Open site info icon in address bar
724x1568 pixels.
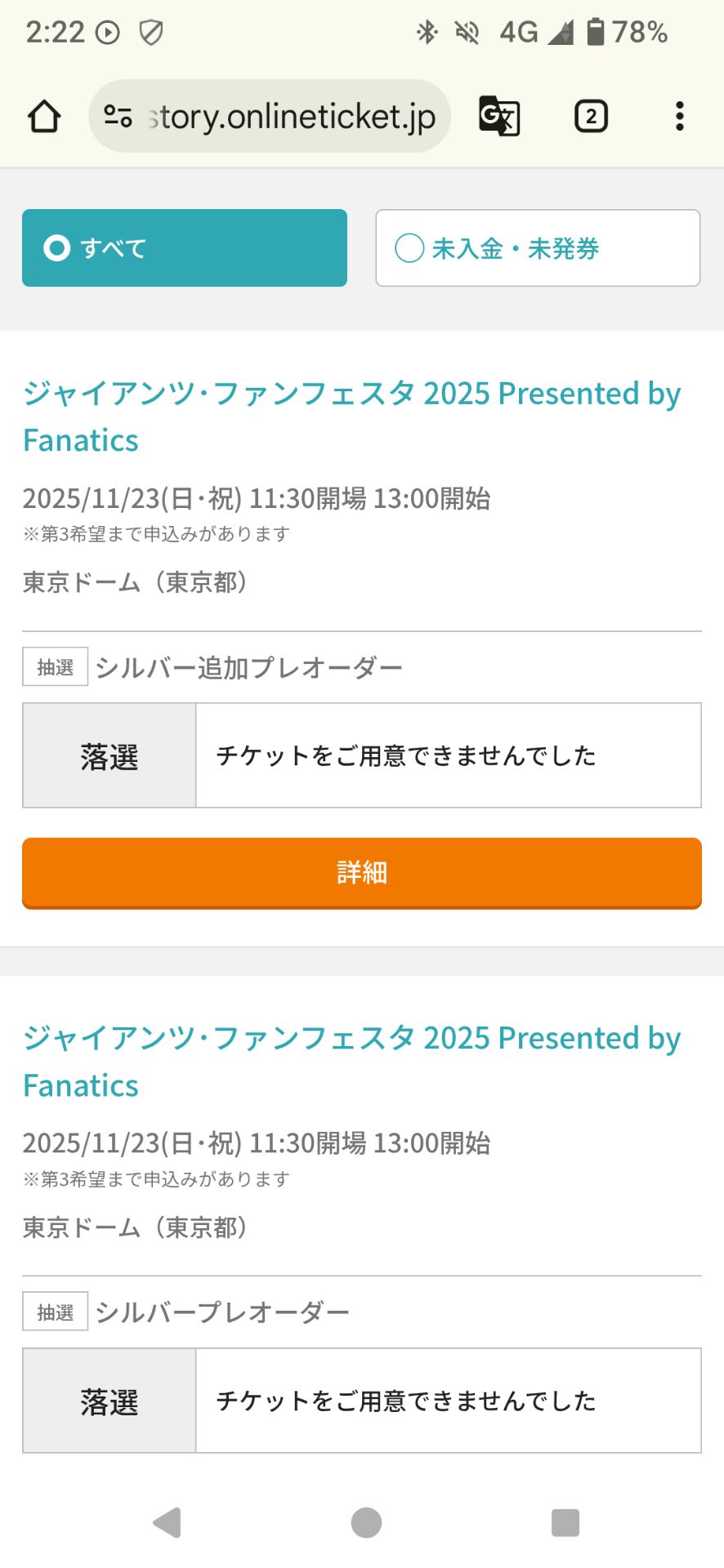(118, 117)
